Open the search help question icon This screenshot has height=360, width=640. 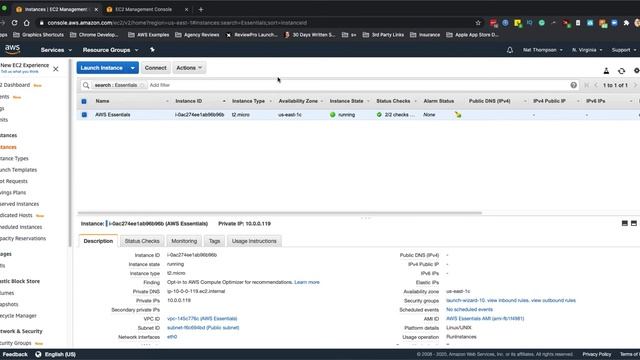[x=573, y=85]
